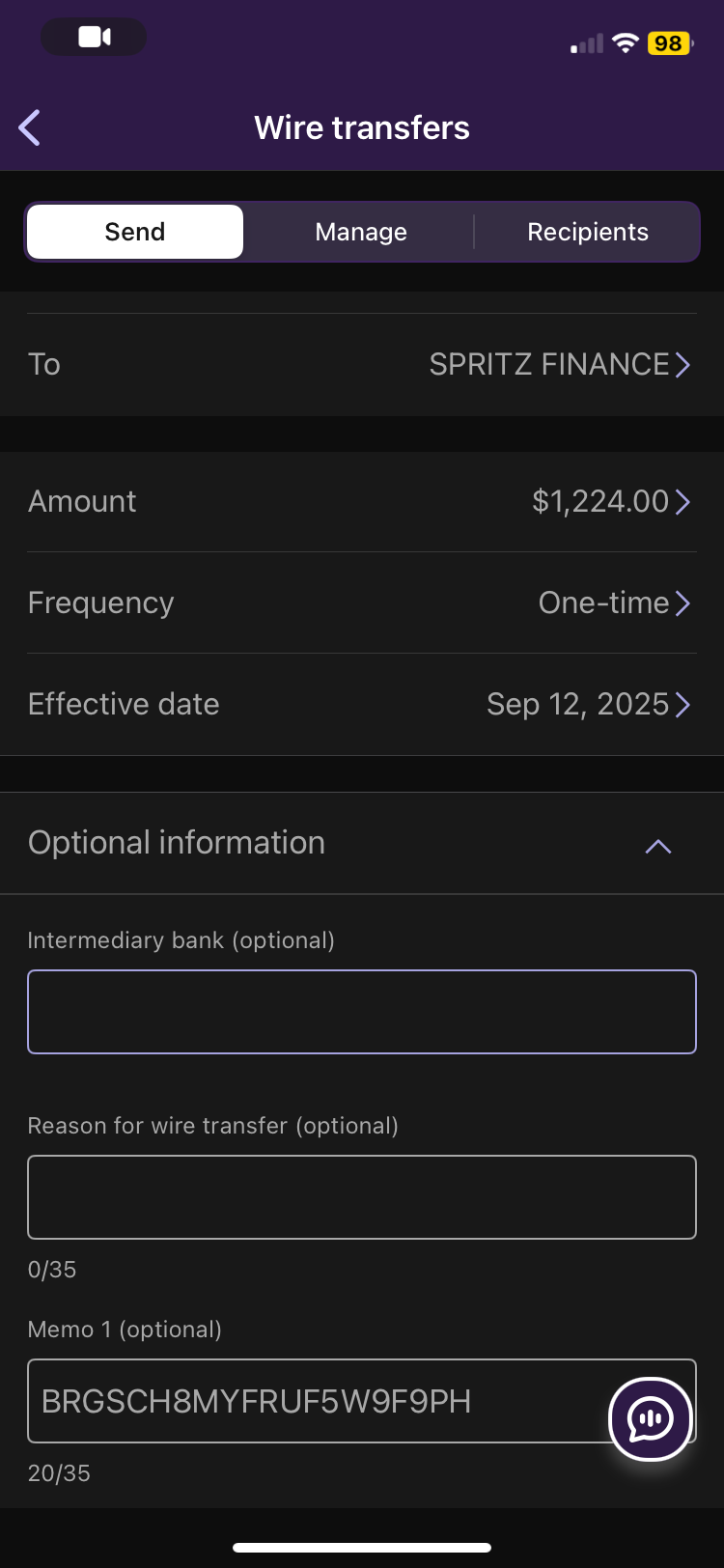This screenshot has height=1568, width=724.
Task: Tap the battery level indicator
Action: [669, 43]
